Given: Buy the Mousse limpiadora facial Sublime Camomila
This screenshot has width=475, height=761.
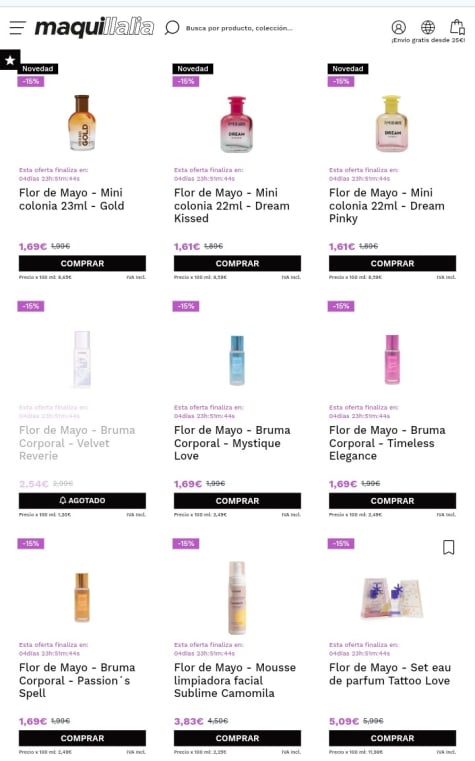Looking at the screenshot, I should click(x=237, y=738).
